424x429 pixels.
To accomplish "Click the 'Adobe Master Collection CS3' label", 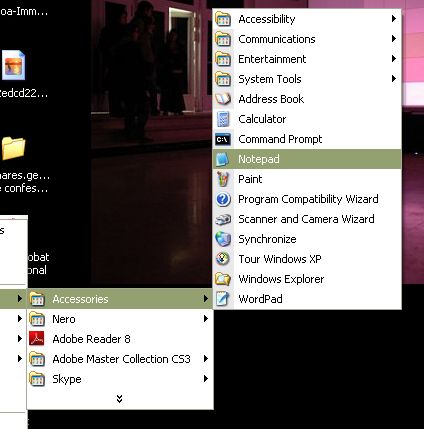I will (x=121, y=359).
